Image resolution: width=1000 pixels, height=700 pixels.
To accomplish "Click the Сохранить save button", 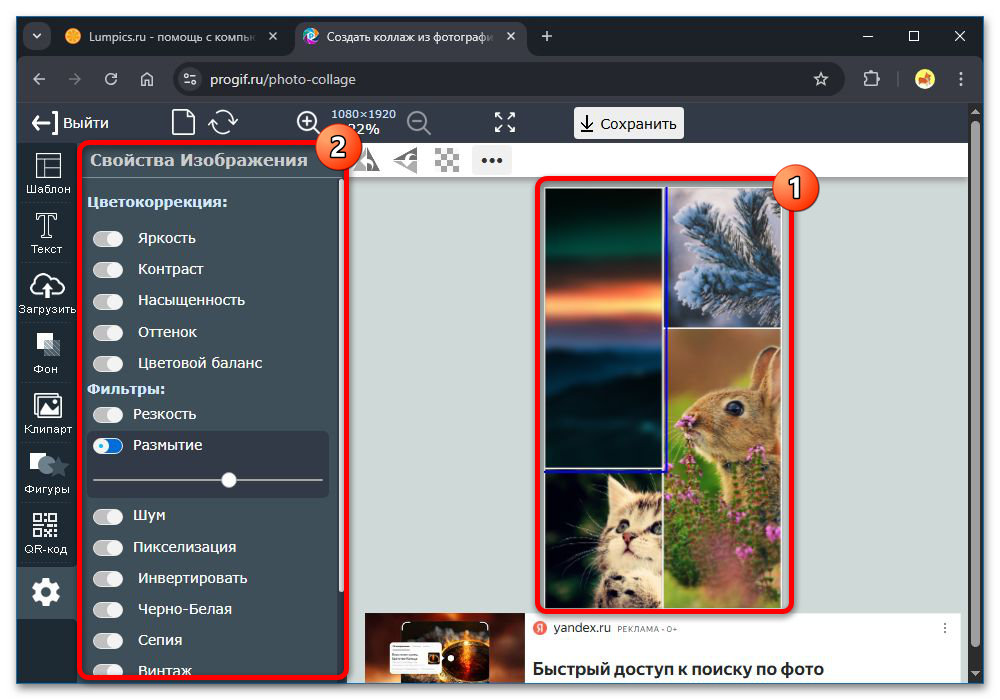I will pyautogui.click(x=629, y=124).
